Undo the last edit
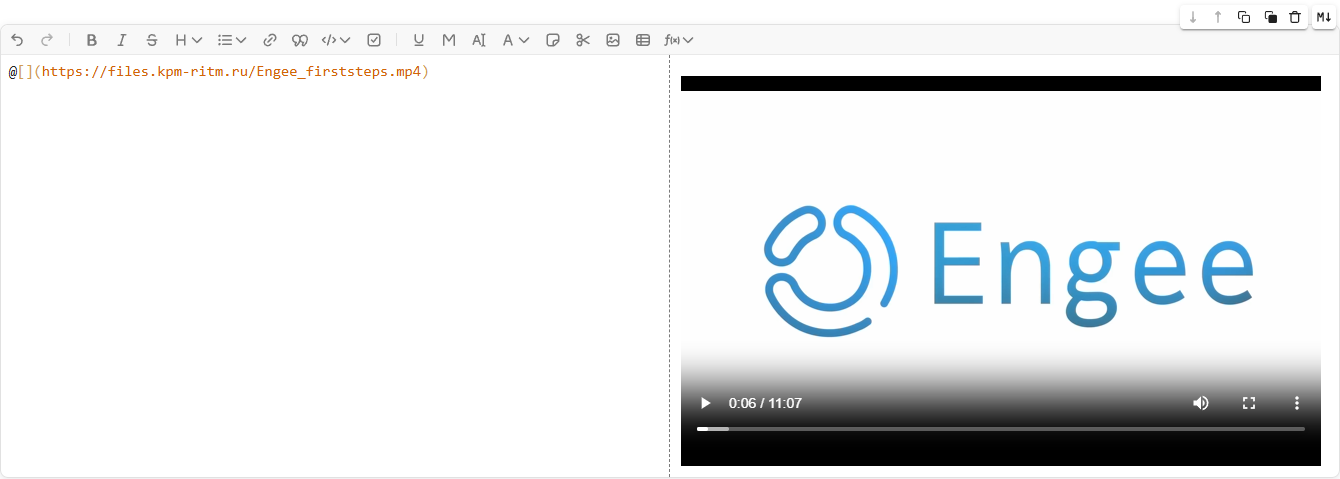1340x479 pixels. click(17, 40)
